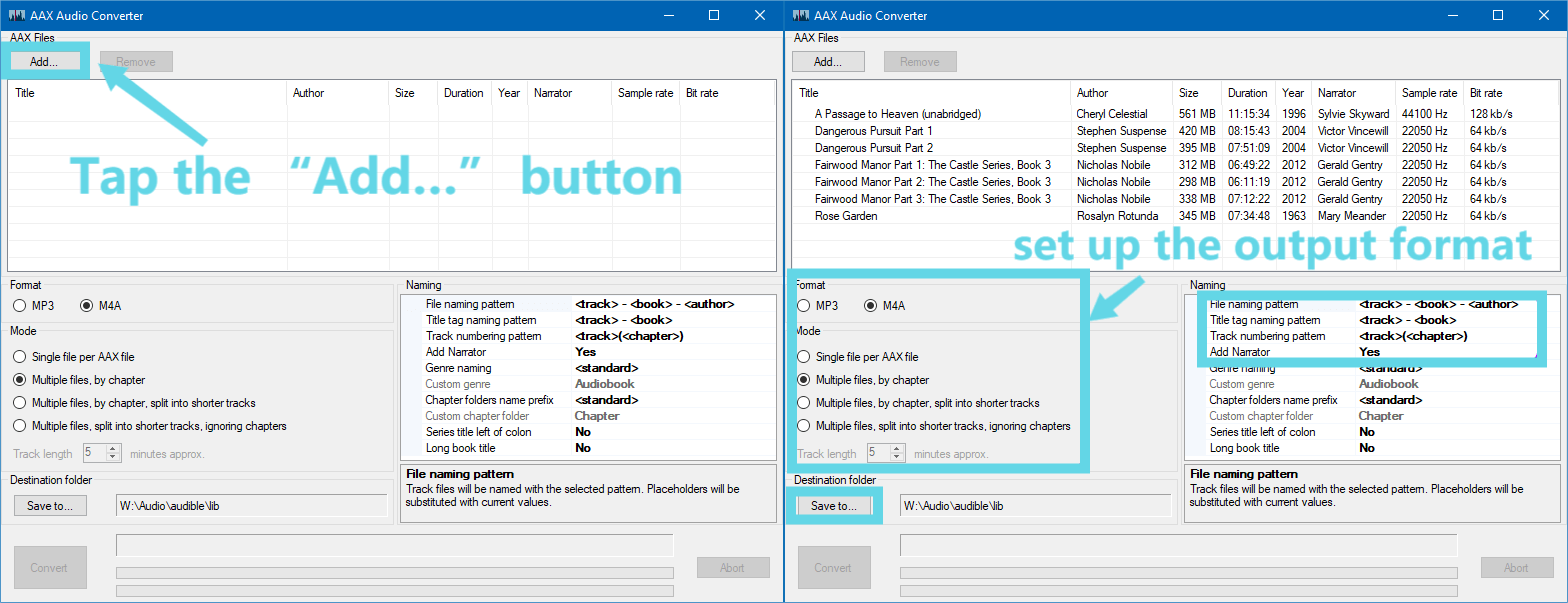Click Track length stepper in left window

coord(102,453)
